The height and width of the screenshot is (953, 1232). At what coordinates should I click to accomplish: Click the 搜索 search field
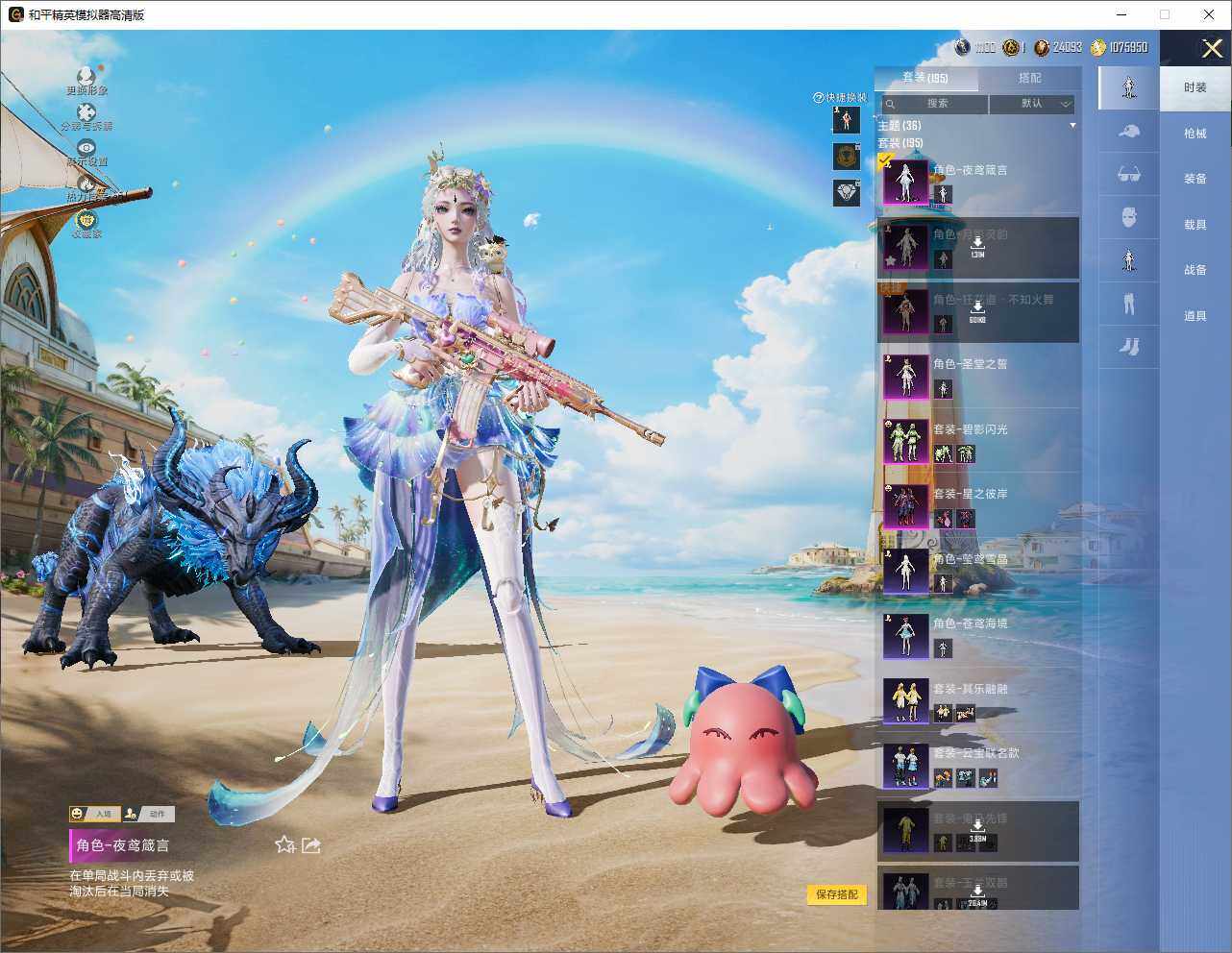tap(933, 104)
